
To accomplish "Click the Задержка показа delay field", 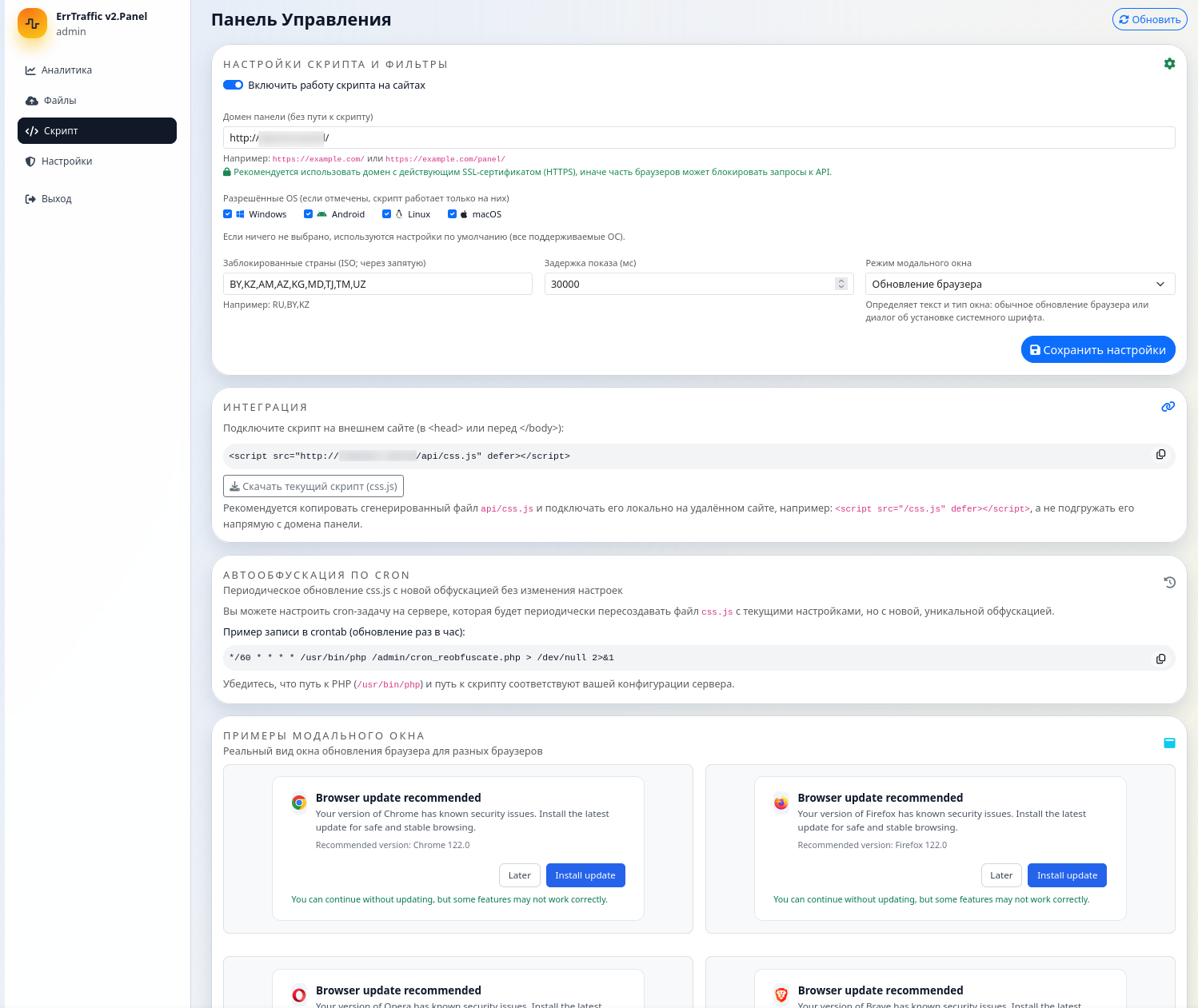I will click(699, 284).
